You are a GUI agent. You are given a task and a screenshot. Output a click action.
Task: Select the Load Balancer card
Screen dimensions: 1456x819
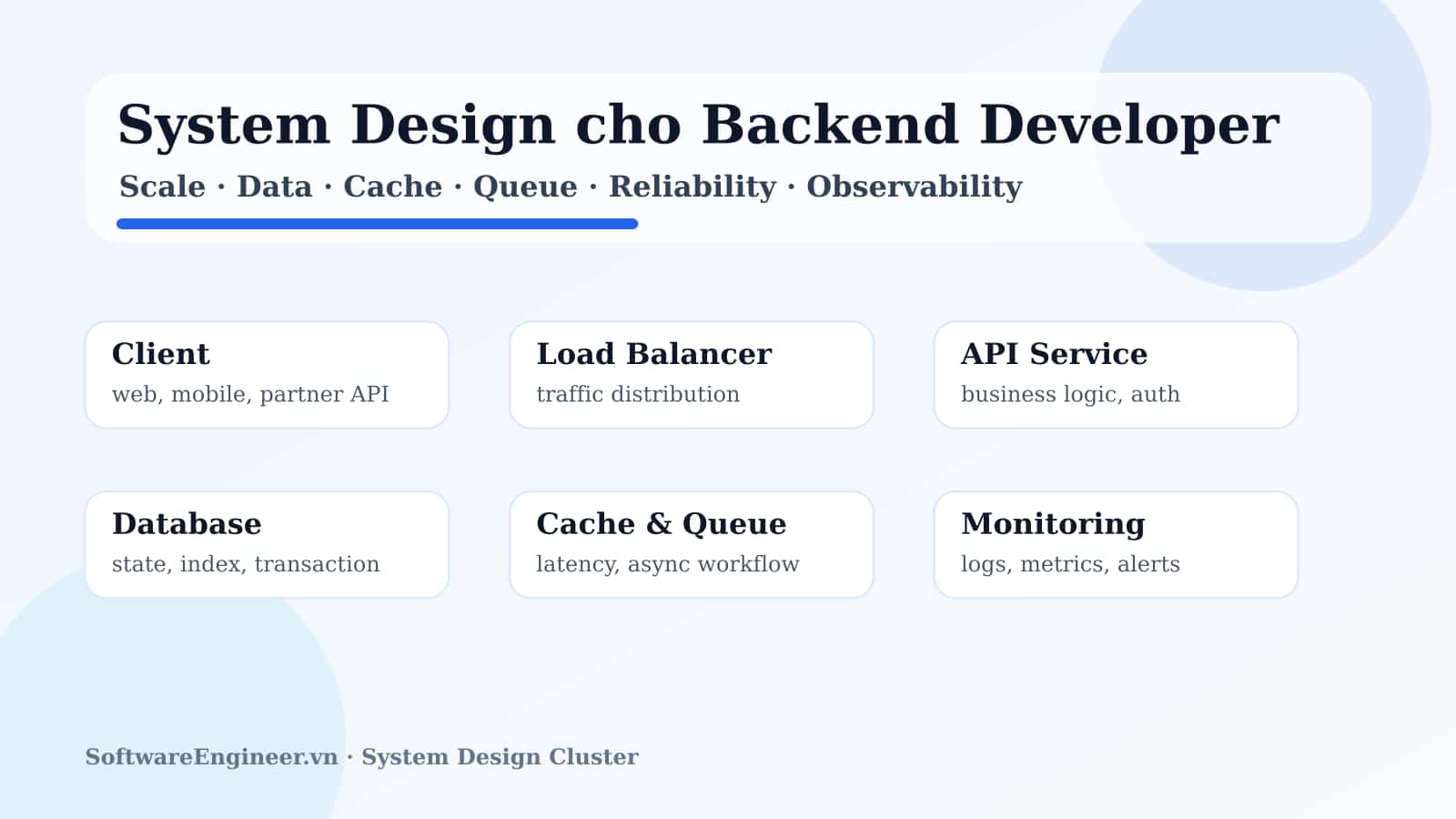pos(692,375)
